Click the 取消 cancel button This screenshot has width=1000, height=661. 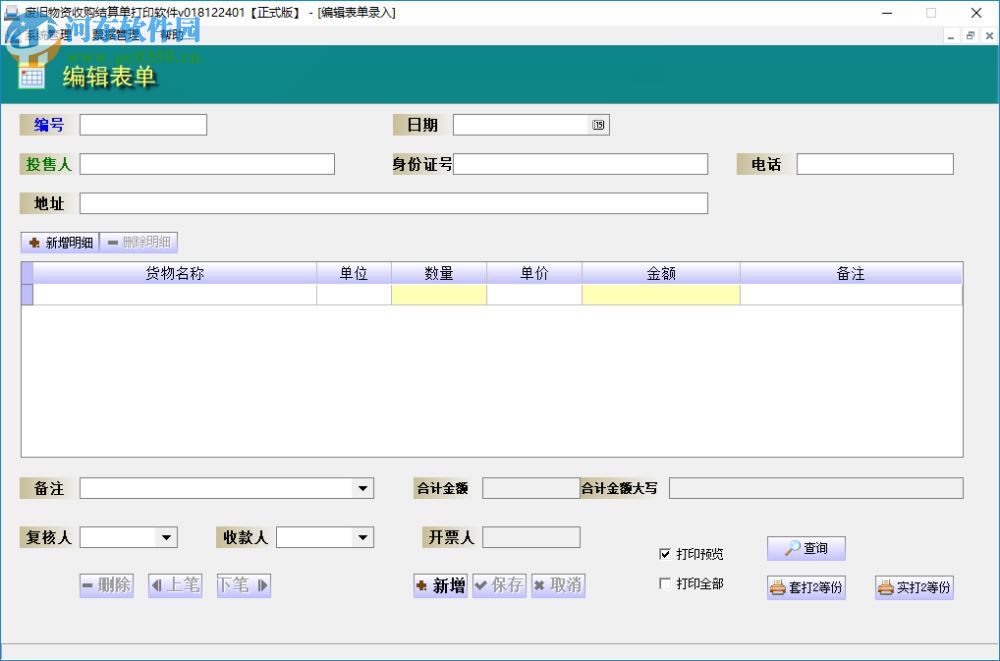click(558, 585)
